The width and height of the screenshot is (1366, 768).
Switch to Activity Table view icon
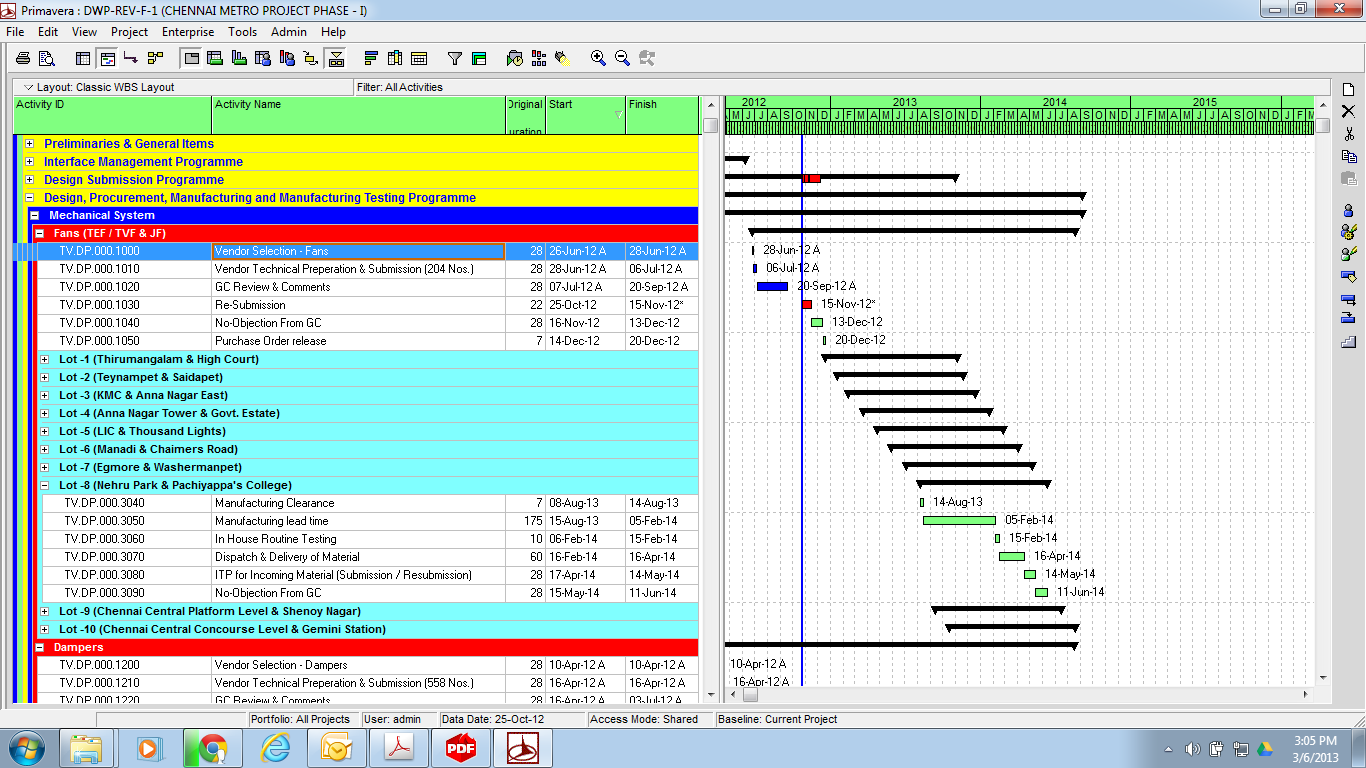(x=83, y=58)
